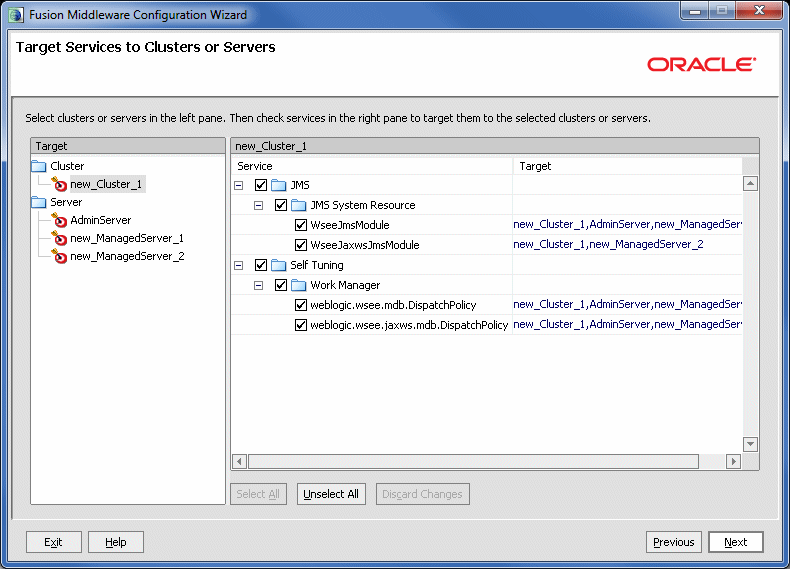Close the Configuration Wizard window
790x569 pixels.
(x=759, y=11)
